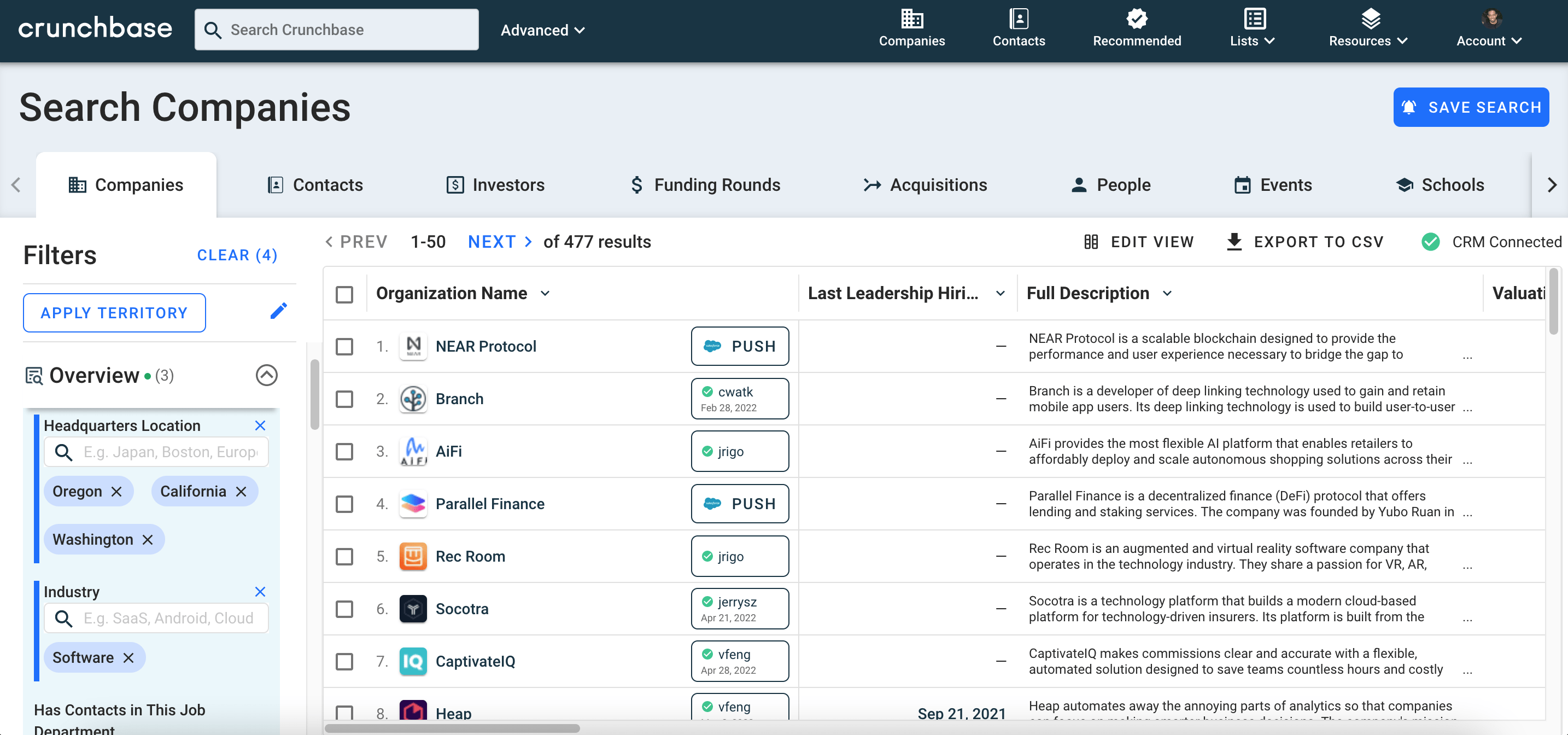Tick the checkbox next to Rec Room
The image size is (1568, 735).
pyautogui.click(x=344, y=557)
